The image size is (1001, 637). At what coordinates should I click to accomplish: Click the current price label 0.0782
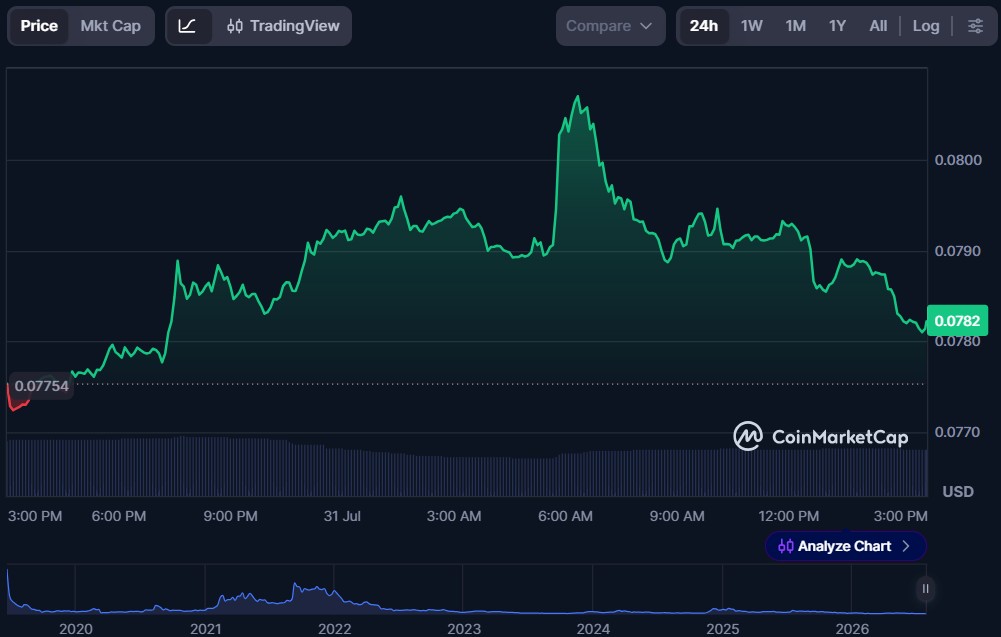pyautogui.click(x=957, y=321)
